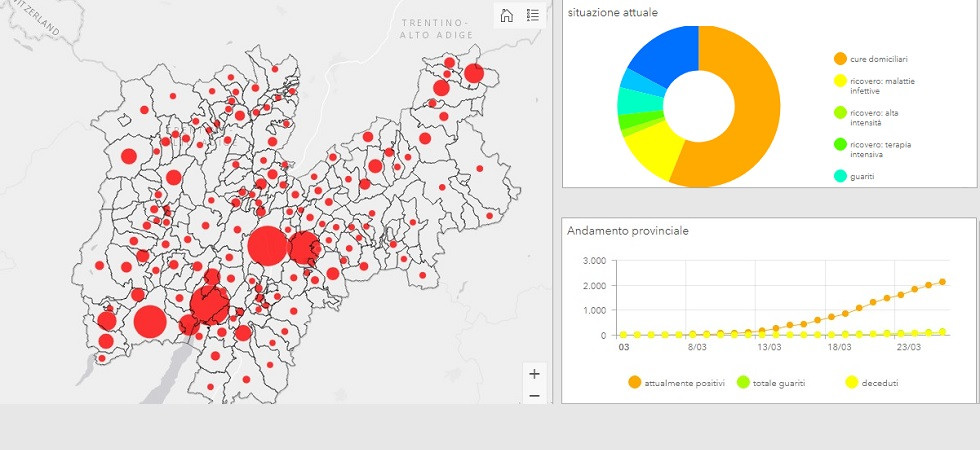Toggle the guariti legend marker
Viewport: 980px width, 450px height.
(840, 176)
